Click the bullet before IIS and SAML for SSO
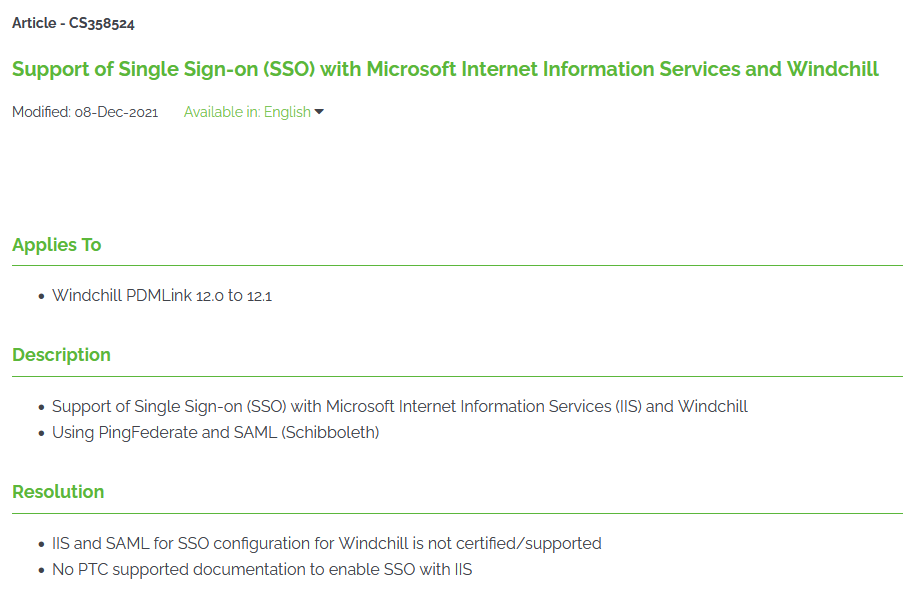 point(41,545)
